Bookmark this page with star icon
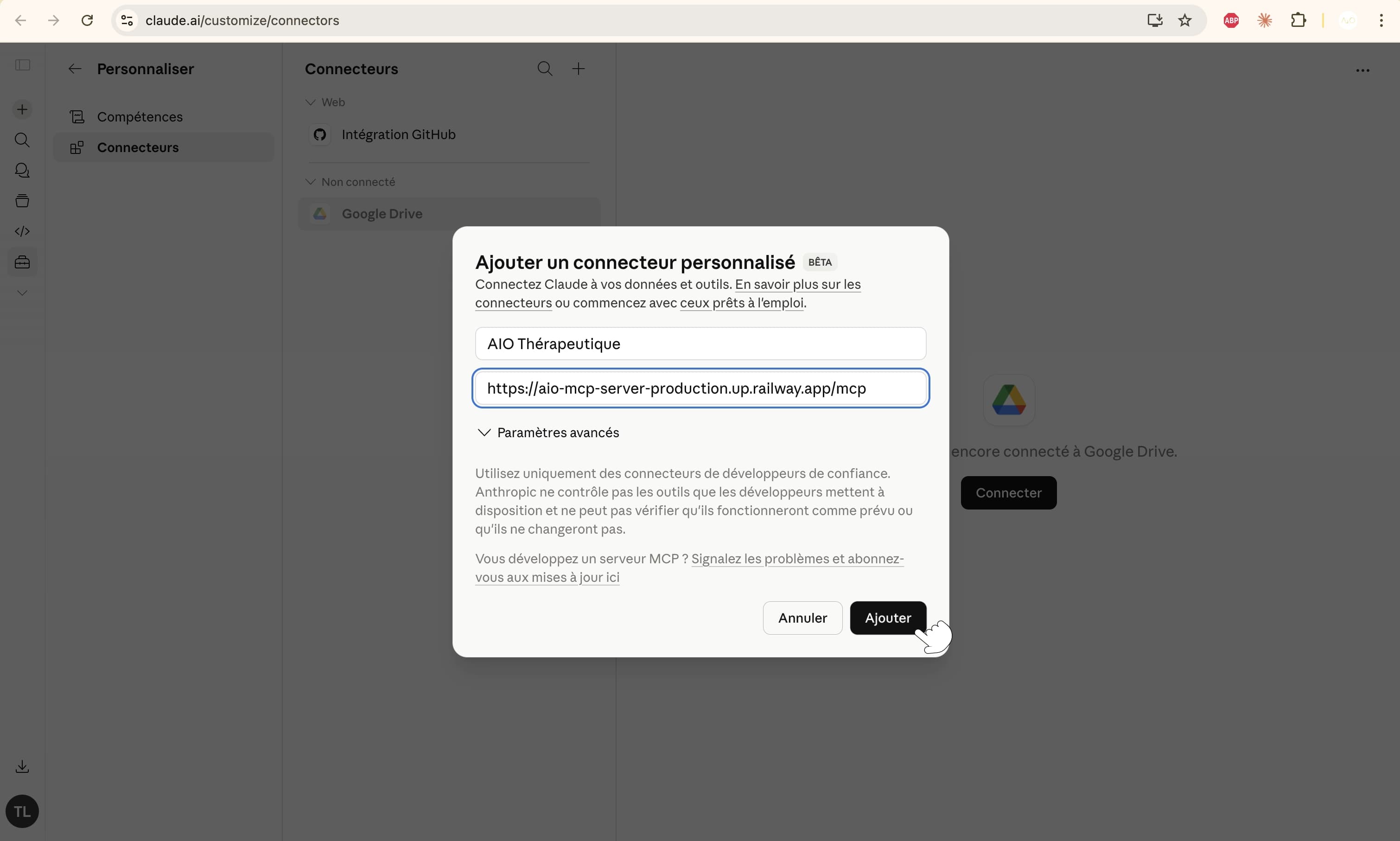Screen dimensions: 1400x841 (1185, 20)
